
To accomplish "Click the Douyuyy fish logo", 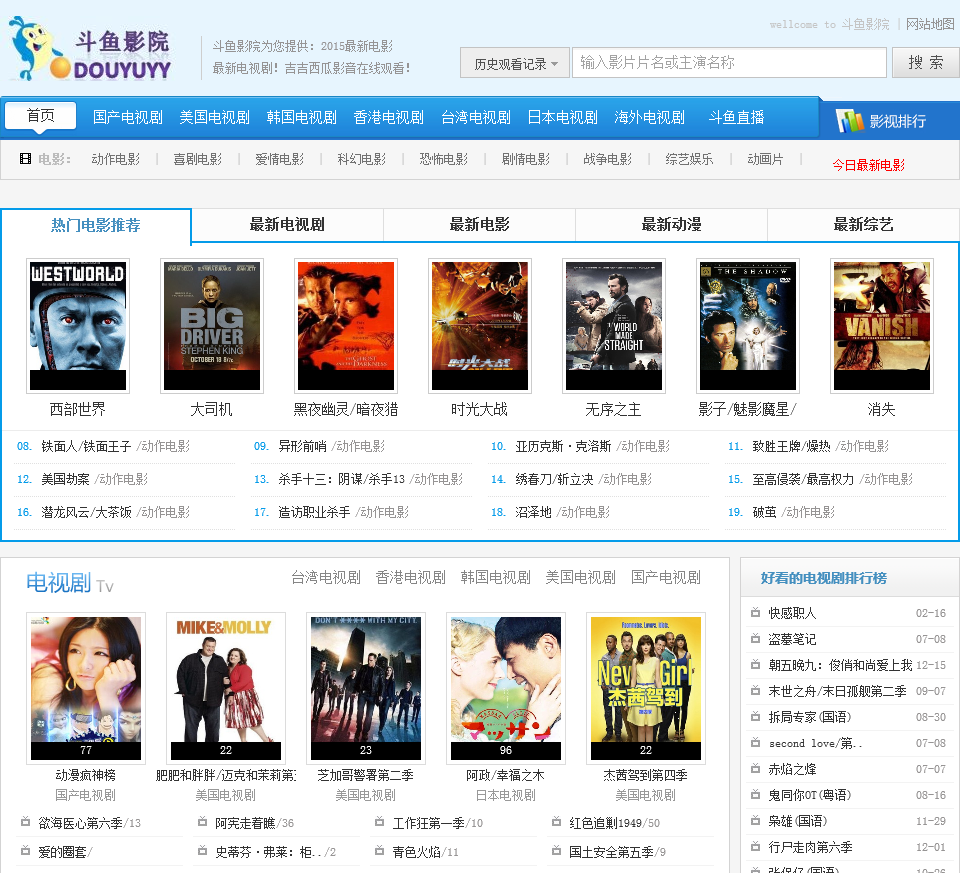I will coord(91,49).
